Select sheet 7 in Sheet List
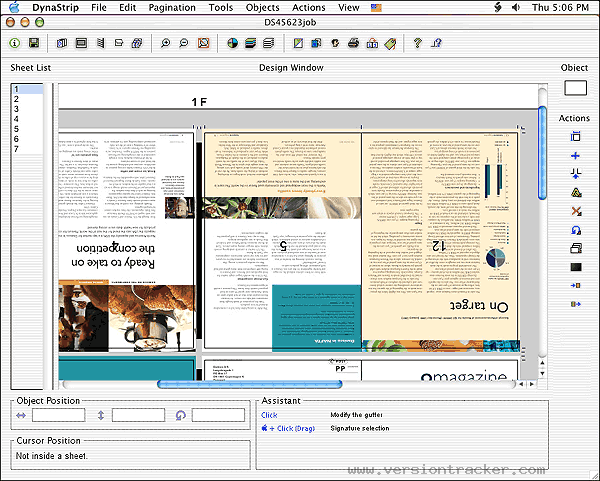 [28, 149]
